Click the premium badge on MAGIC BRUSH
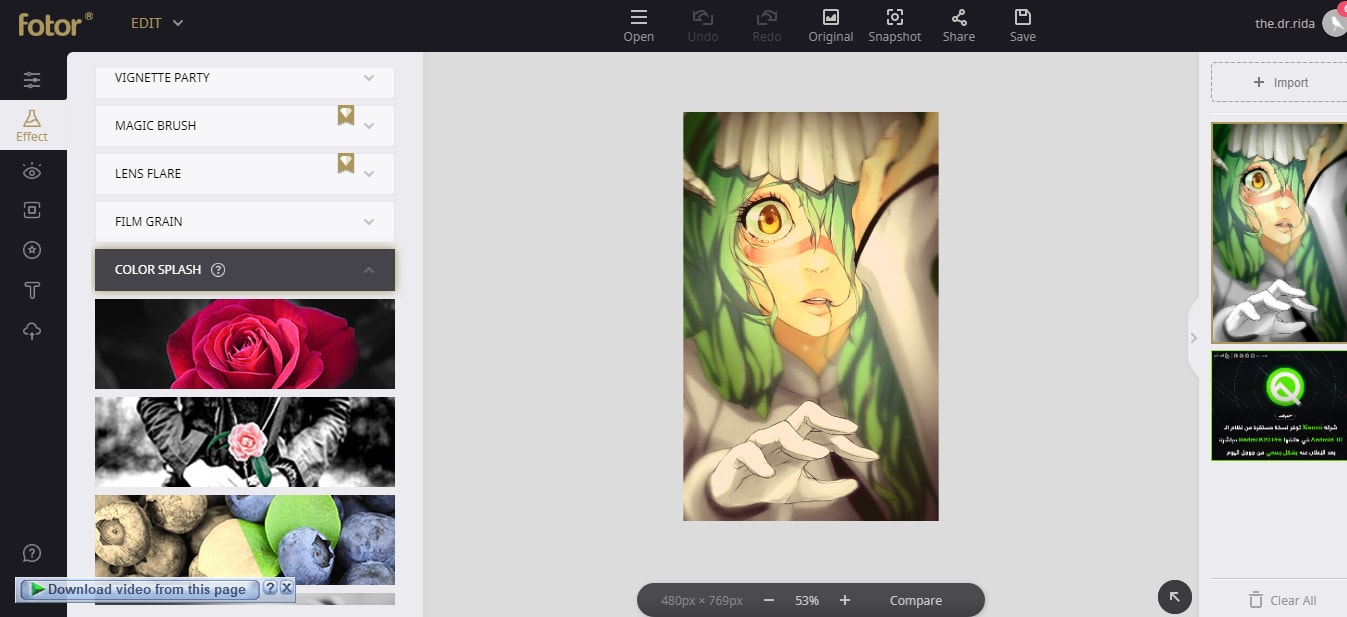This screenshot has width=1347, height=617. coord(346,116)
